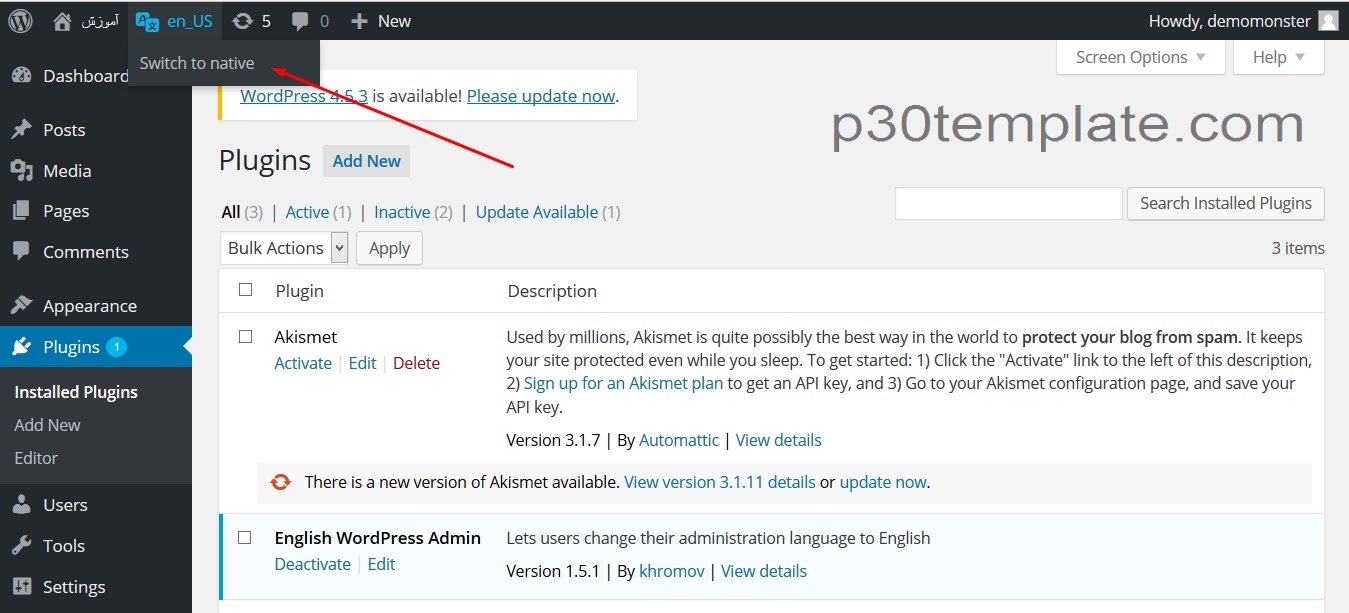Open the updates icon showing 5
The height and width of the screenshot is (613, 1349).
242,20
